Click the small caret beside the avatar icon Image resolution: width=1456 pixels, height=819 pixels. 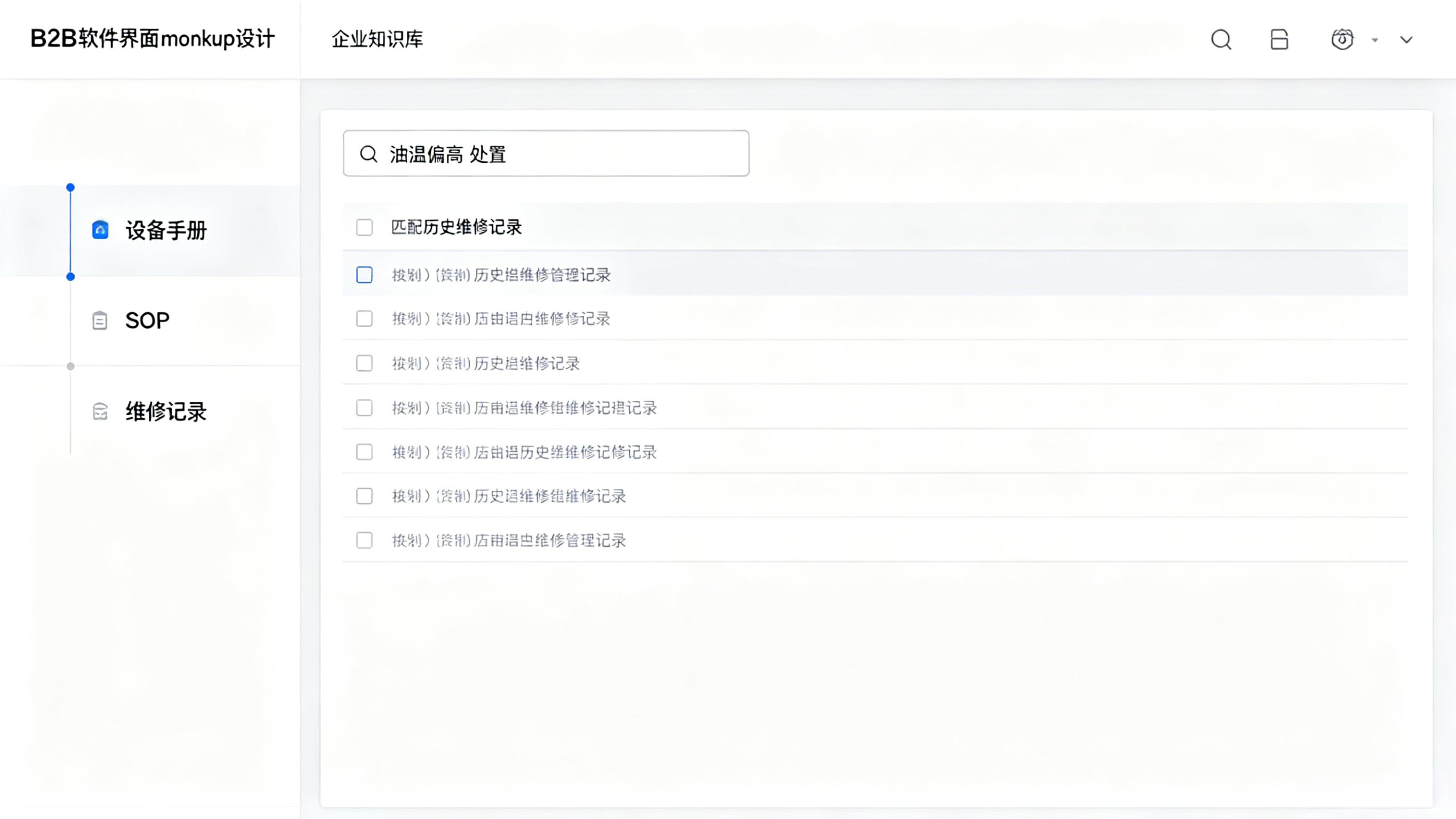[x=1375, y=40]
